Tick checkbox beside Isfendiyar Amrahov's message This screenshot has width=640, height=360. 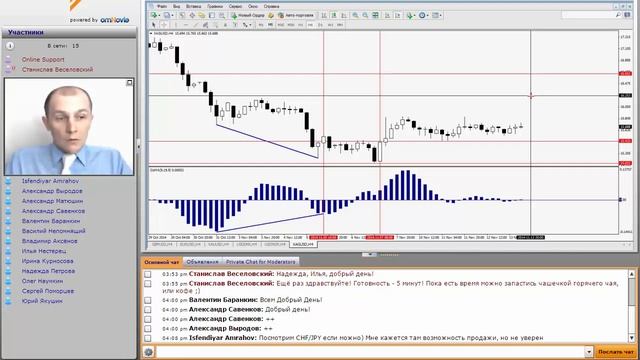point(148,338)
